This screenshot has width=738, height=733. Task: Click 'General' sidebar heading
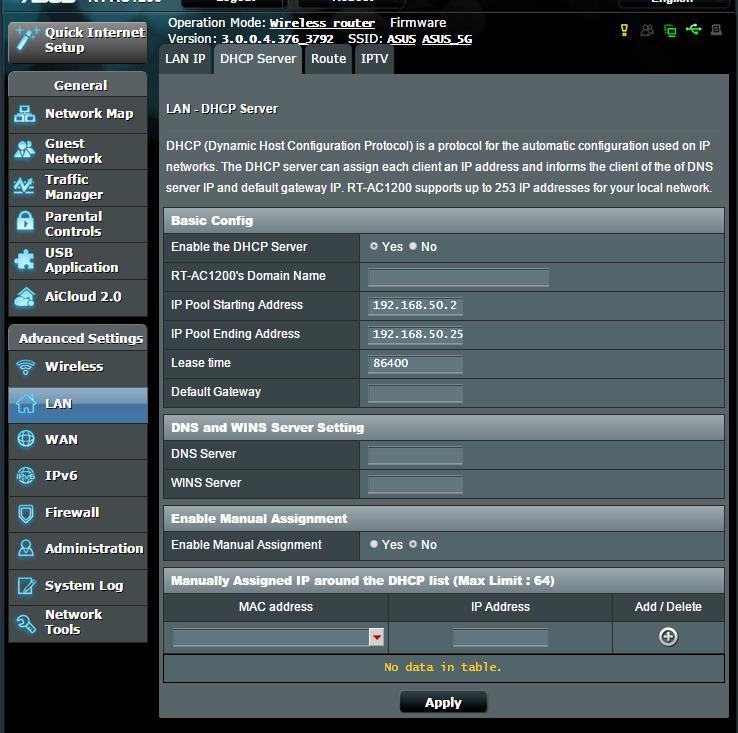point(78,85)
